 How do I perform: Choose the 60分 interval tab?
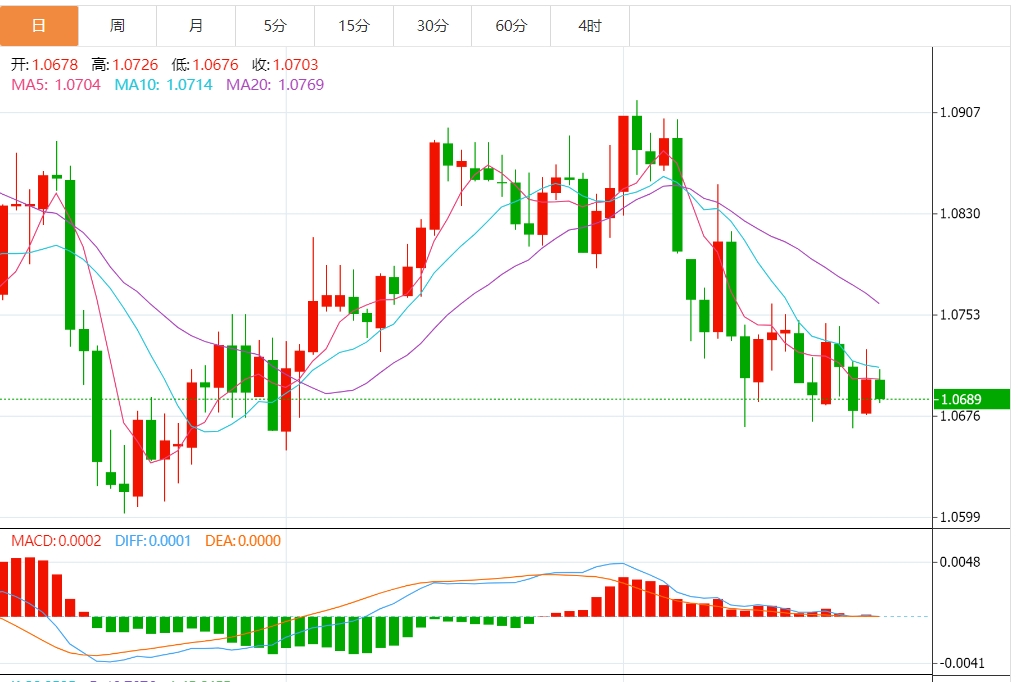tap(511, 26)
